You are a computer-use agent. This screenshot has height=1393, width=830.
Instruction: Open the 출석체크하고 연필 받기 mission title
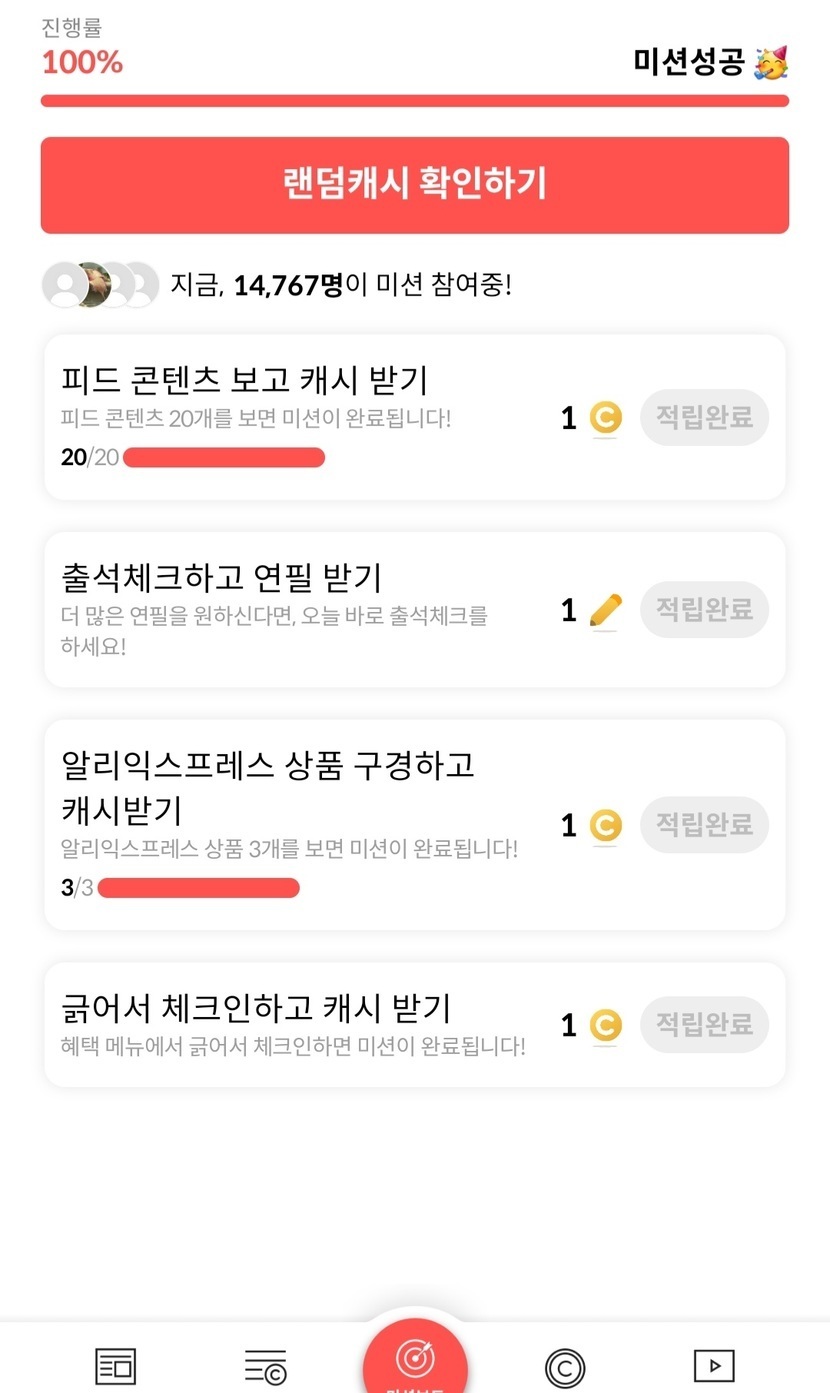click(221, 578)
